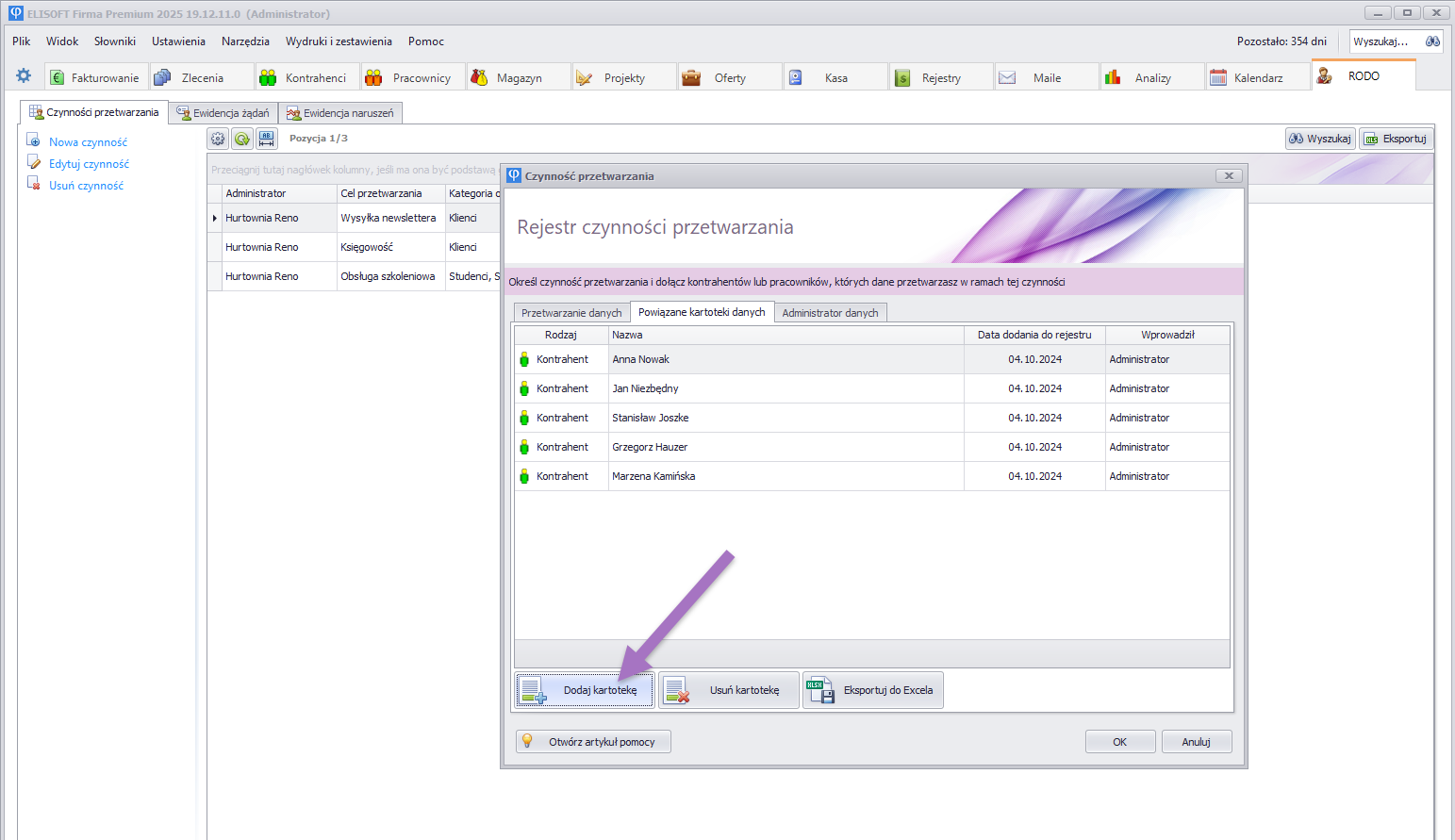This screenshot has height=840, width=1455.
Task: Switch to Przetwarzanie danych tab
Action: [x=571, y=313]
